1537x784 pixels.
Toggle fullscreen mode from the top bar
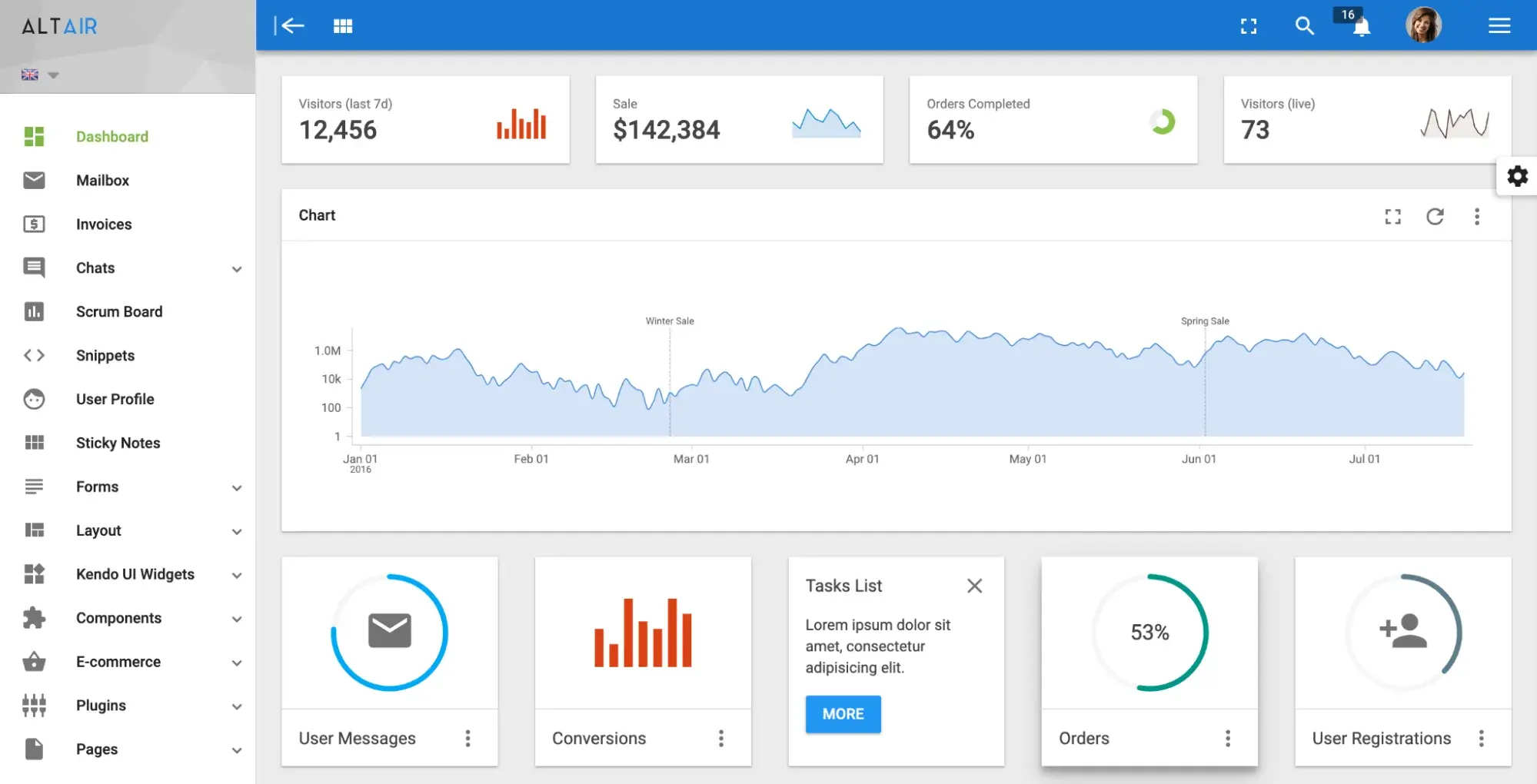tap(1249, 26)
